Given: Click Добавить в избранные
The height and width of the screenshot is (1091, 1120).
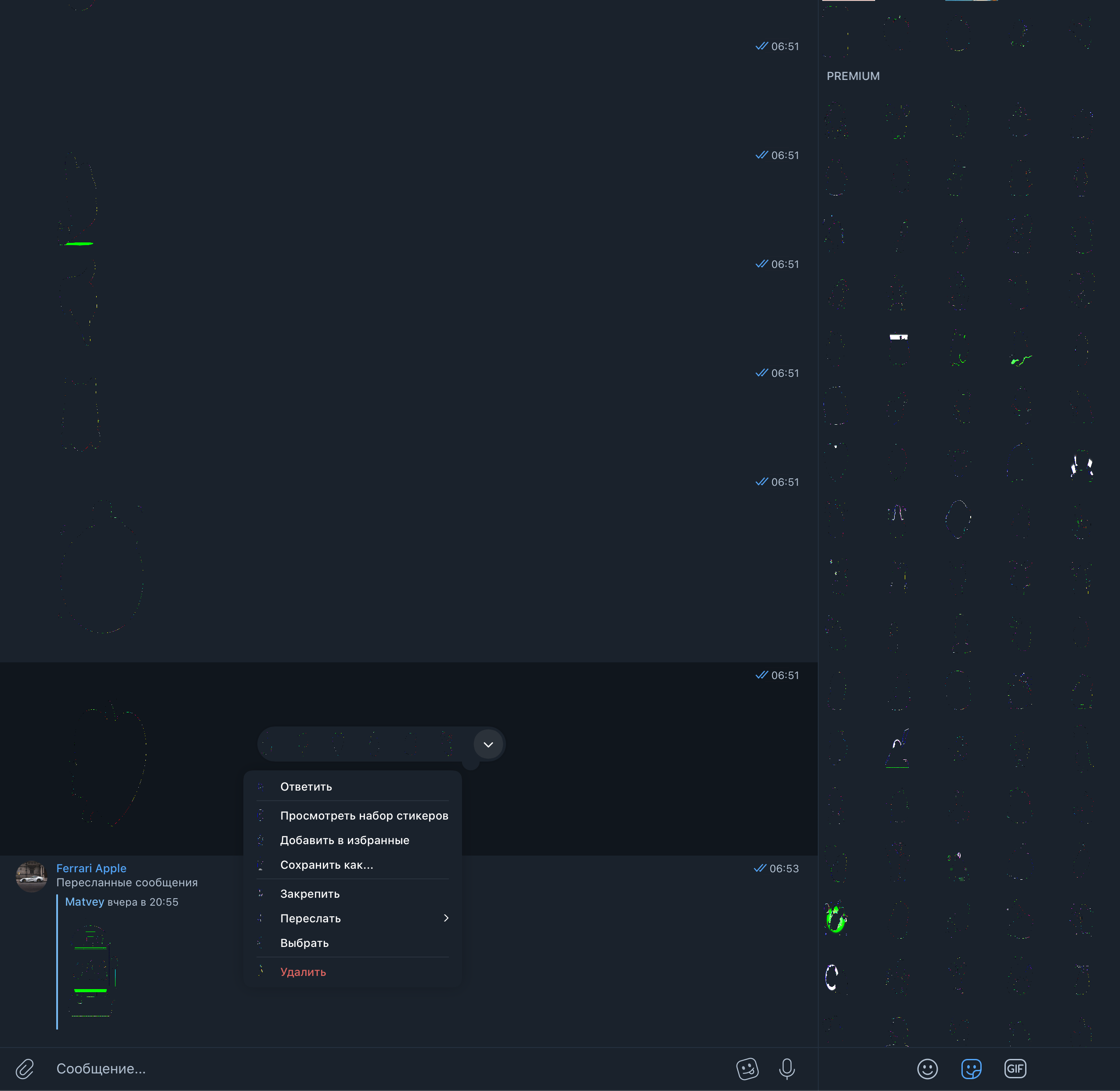Looking at the screenshot, I should pyautogui.click(x=344, y=840).
